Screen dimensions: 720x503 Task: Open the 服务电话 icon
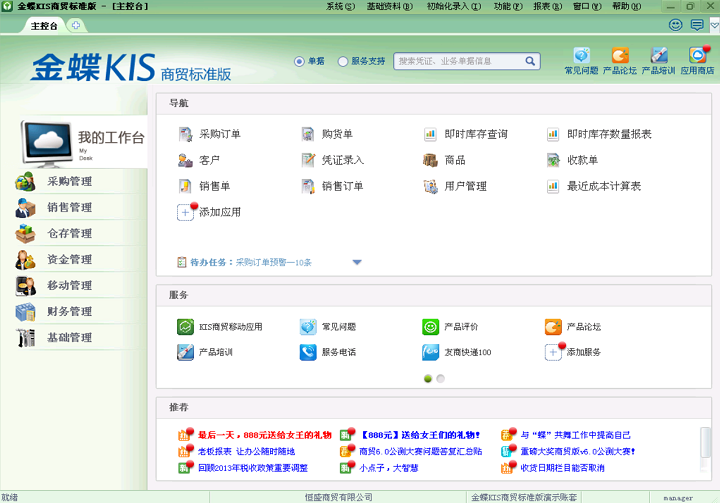pos(308,352)
